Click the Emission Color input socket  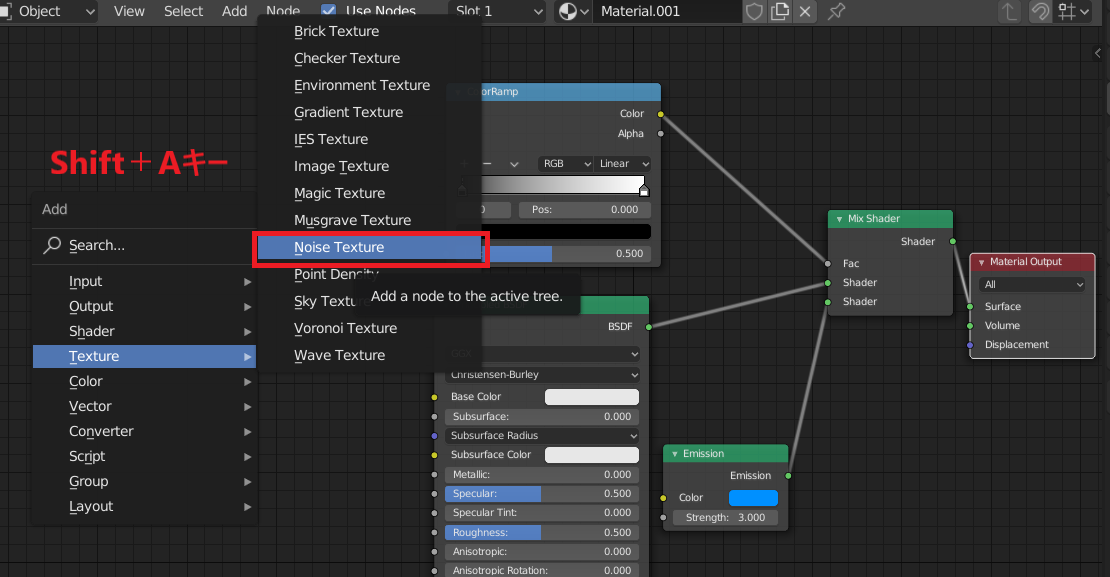663,498
